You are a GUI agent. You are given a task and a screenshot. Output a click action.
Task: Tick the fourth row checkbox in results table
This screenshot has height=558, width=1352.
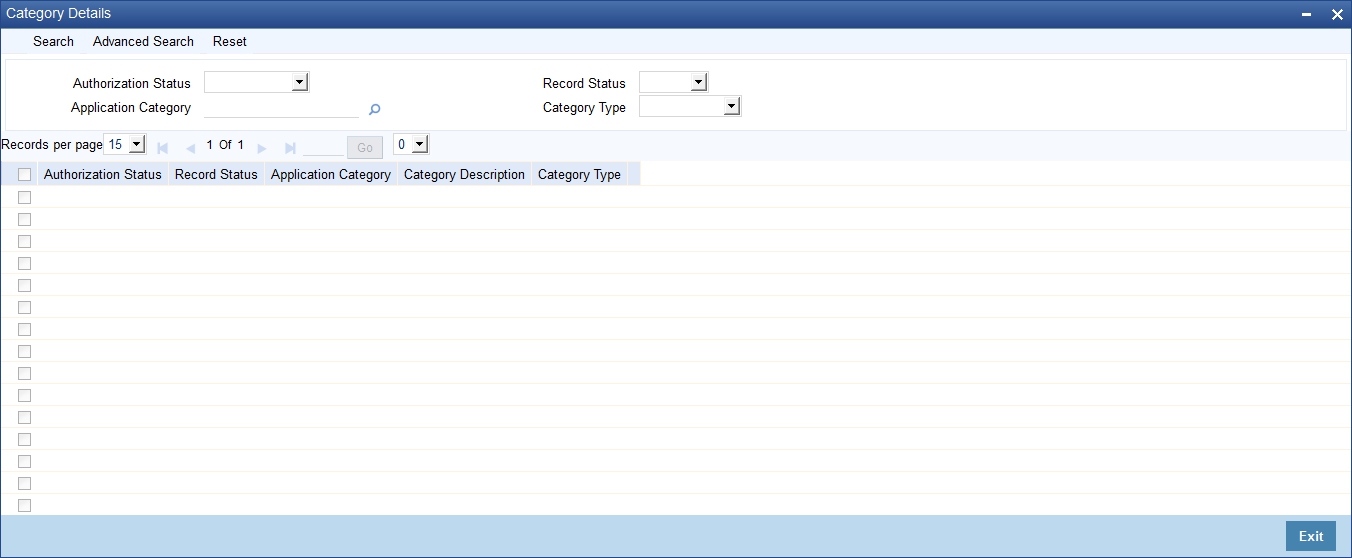pyautogui.click(x=25, y=263)
